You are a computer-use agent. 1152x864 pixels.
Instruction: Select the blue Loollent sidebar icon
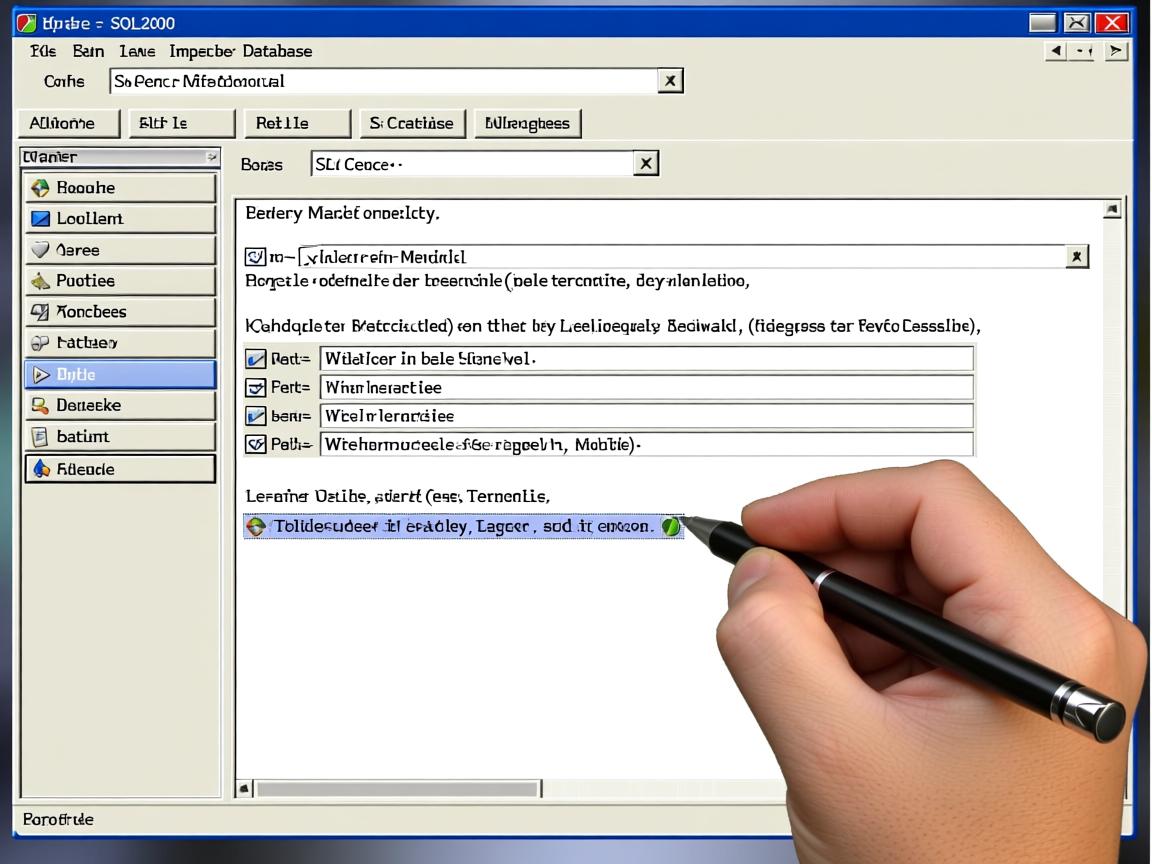(40, 219)
